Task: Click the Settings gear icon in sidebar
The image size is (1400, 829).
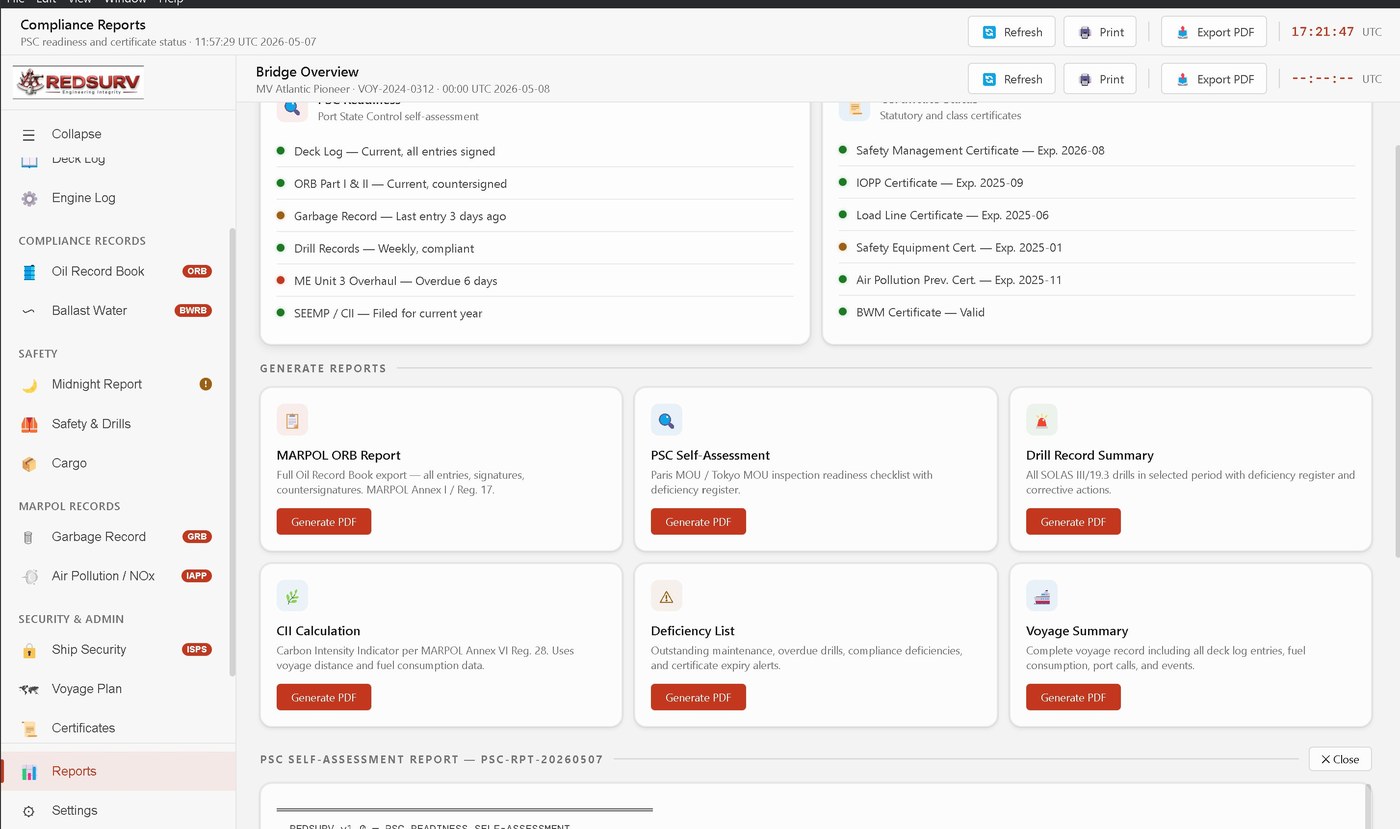Action: coord(30,811)
